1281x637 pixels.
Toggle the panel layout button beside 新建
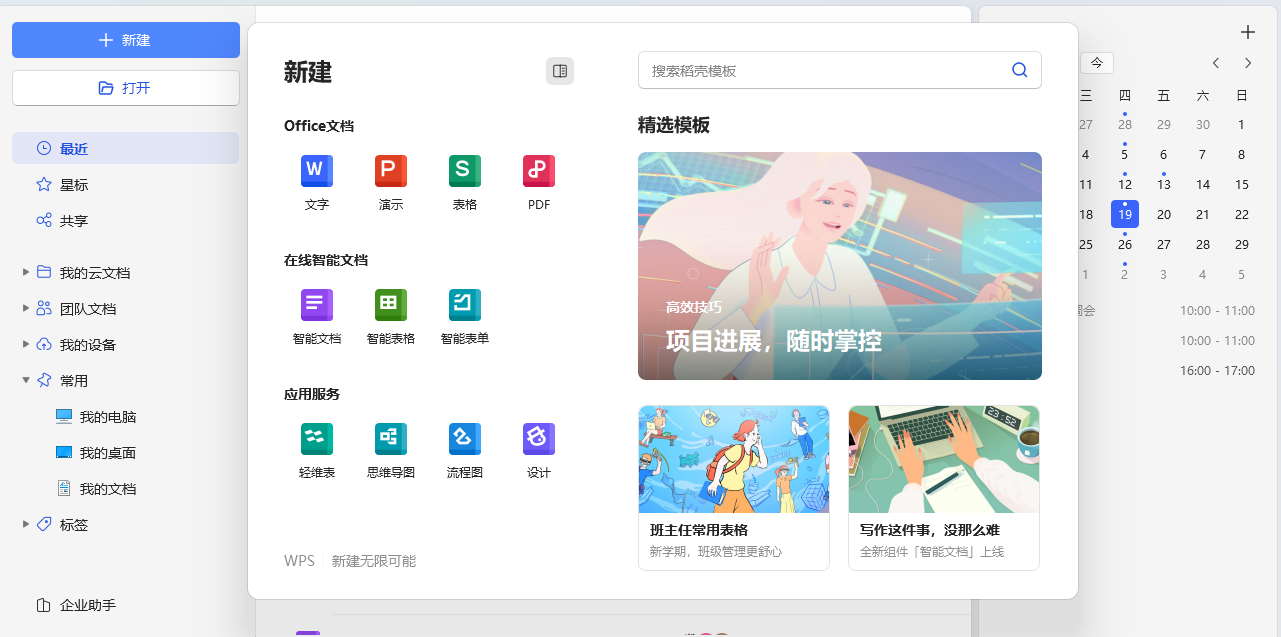pyautogui.click(x=560, y=71)
